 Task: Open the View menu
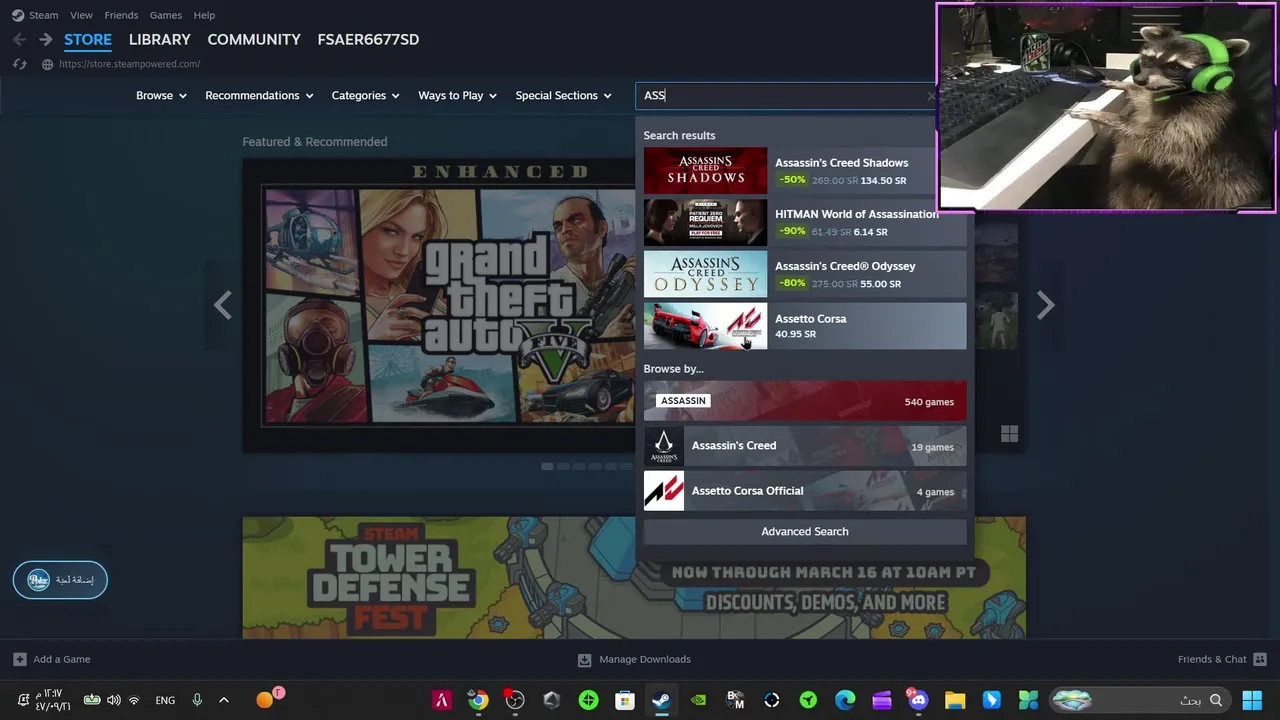pyautogui.click(x=82, y=15)
